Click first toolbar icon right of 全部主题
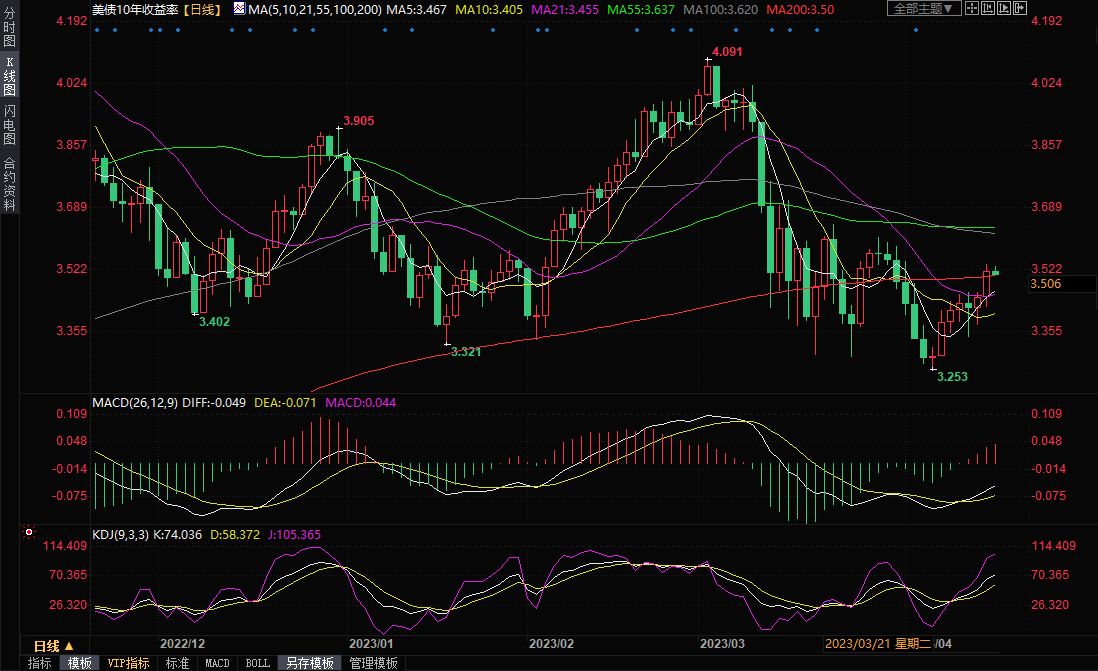Screen dimensions: 1098x671 click(974, 8)
